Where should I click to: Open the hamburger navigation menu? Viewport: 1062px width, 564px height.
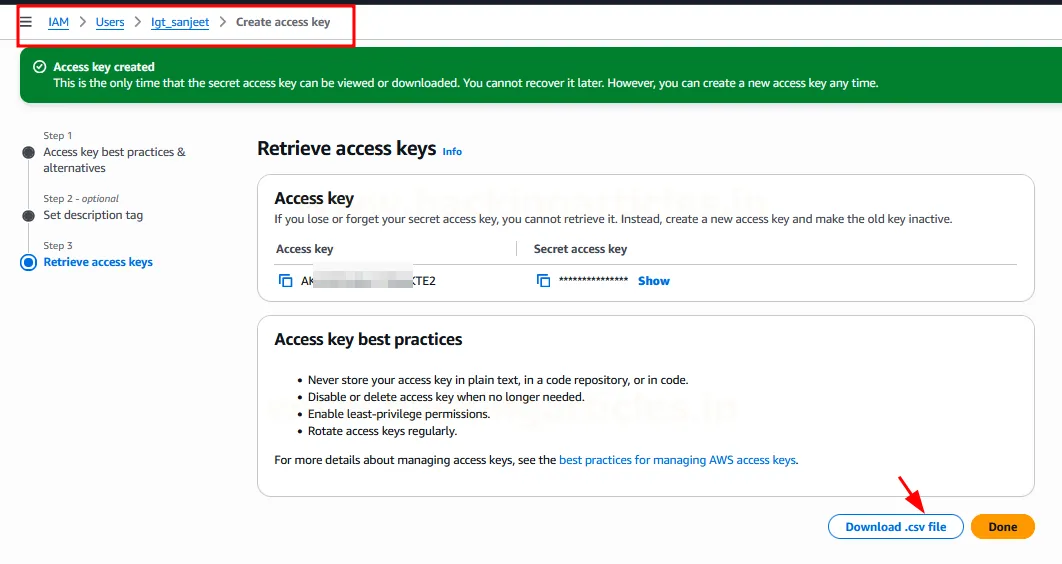click(x=26, y=22)
